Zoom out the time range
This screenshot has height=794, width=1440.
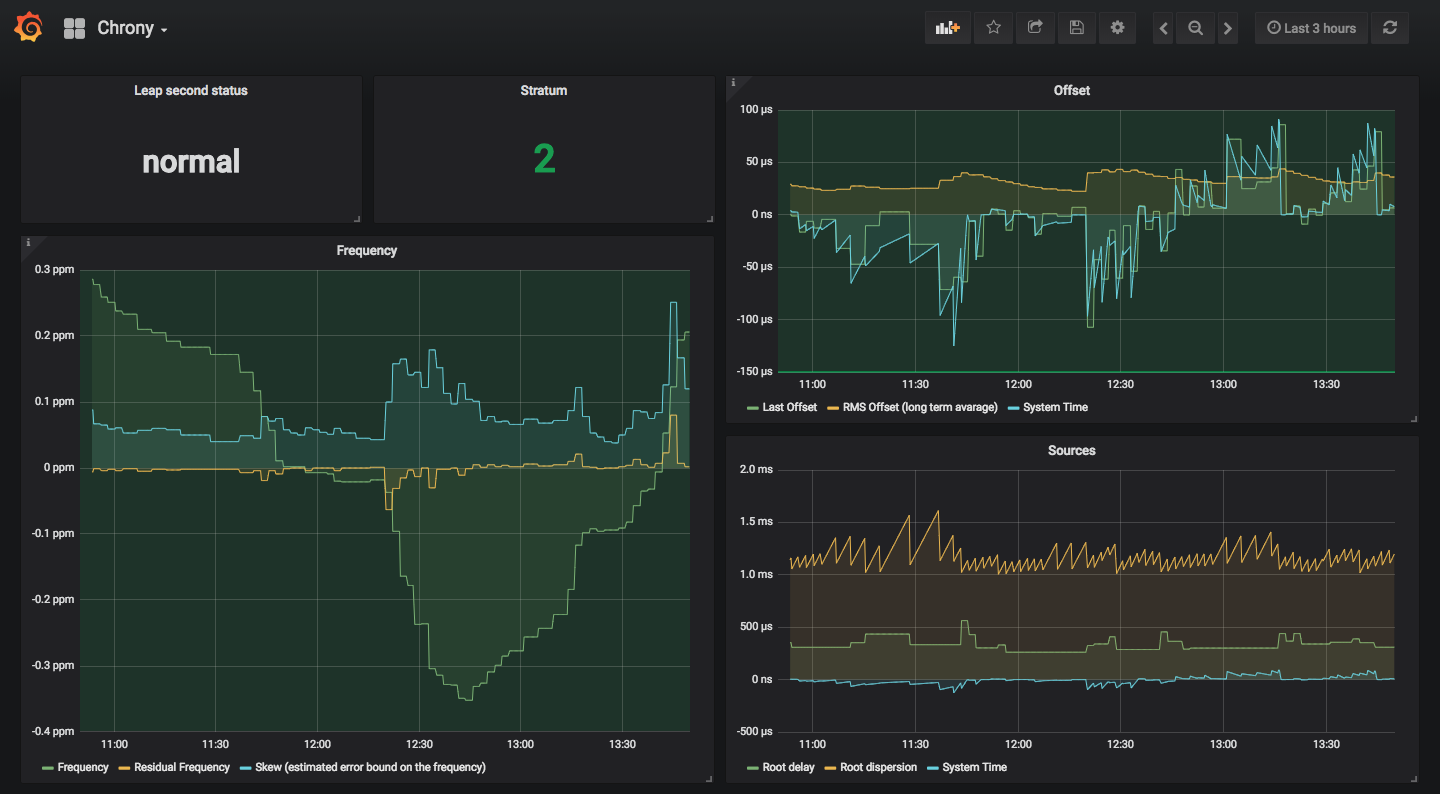(1195, 28)
